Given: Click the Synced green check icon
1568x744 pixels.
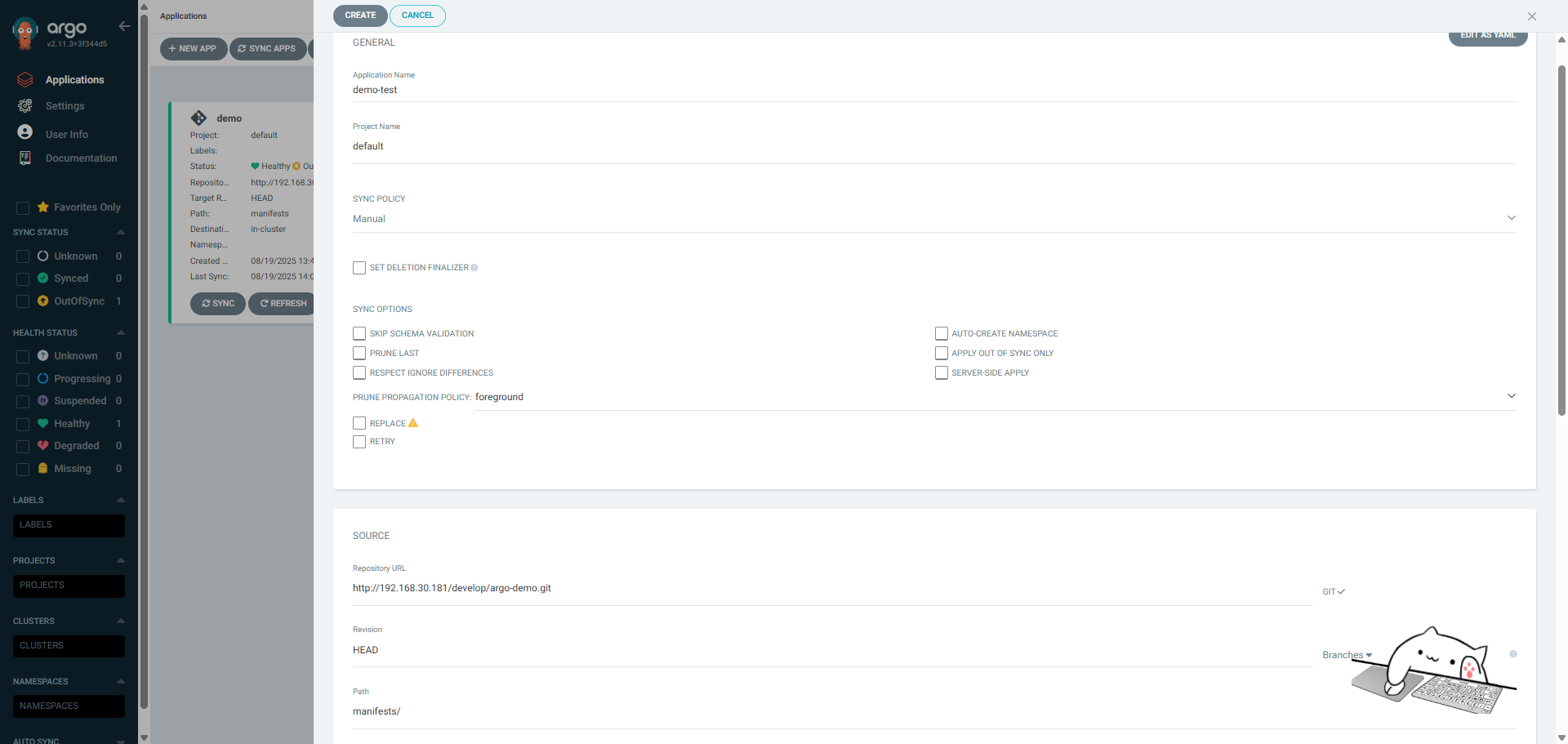Looking at the screenshot, I should (43, 278).
